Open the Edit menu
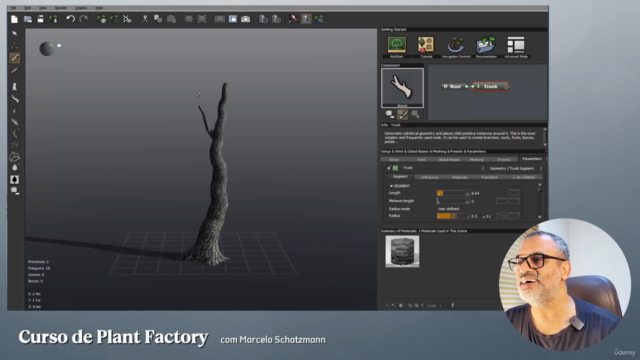The image size is (640, 360). click(28, 8)
